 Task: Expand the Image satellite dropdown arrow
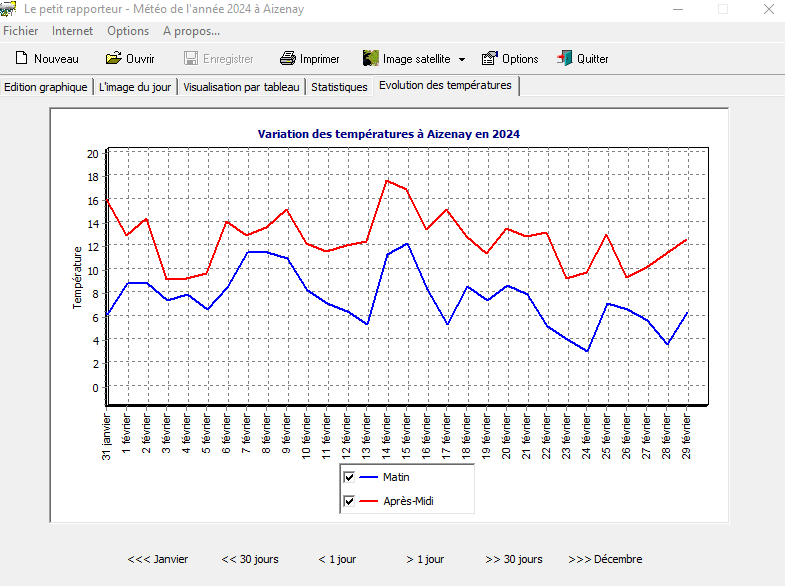pos(462,60)
